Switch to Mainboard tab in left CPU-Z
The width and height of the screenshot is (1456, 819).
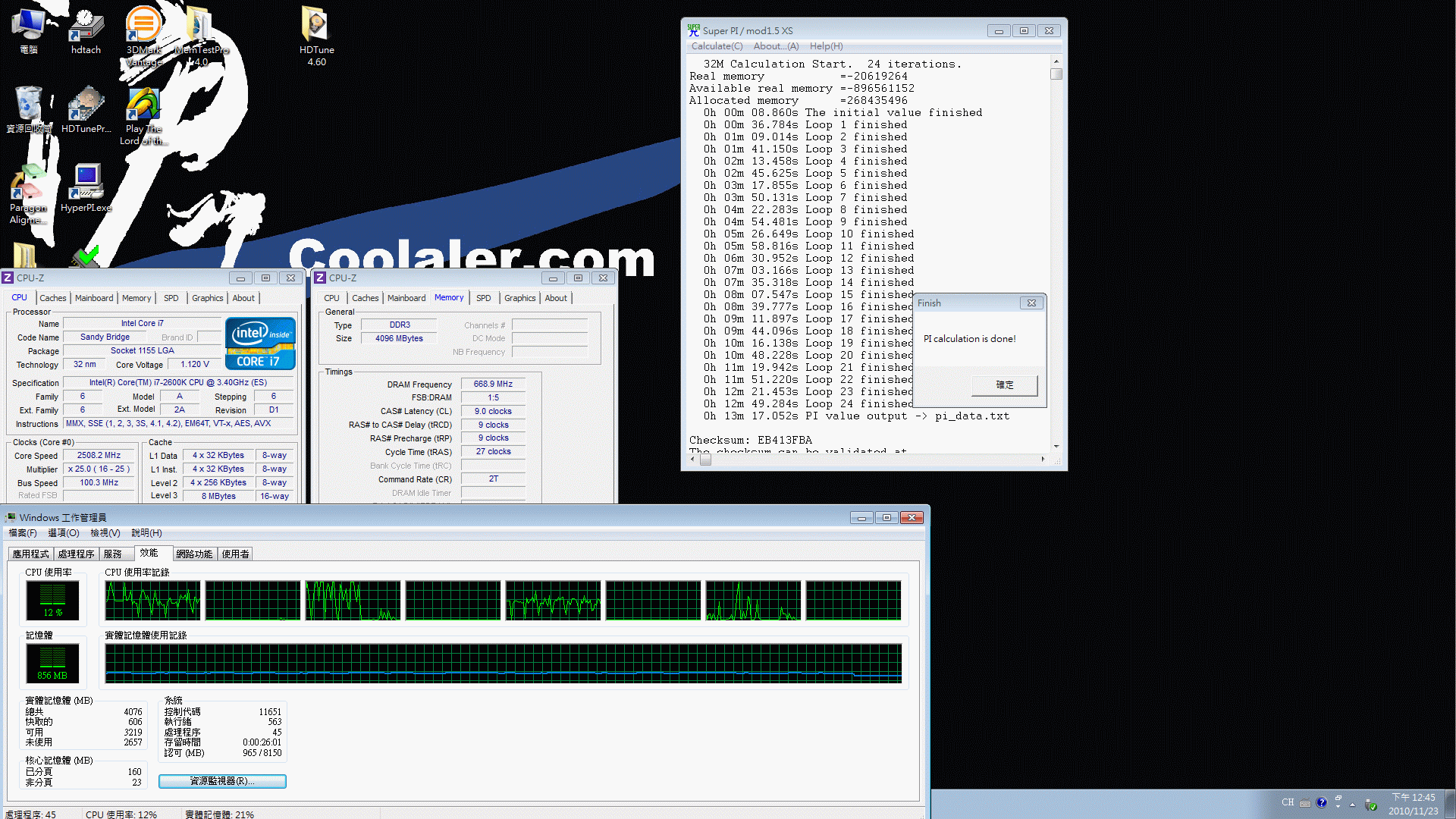pos(94,298)
